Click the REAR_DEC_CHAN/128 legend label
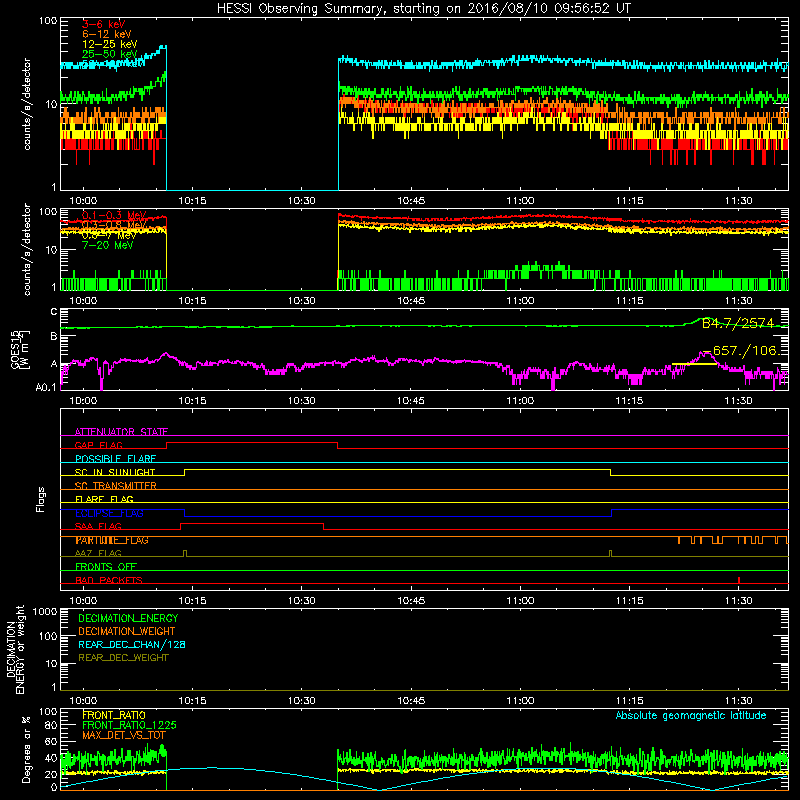 pos(132,644)
